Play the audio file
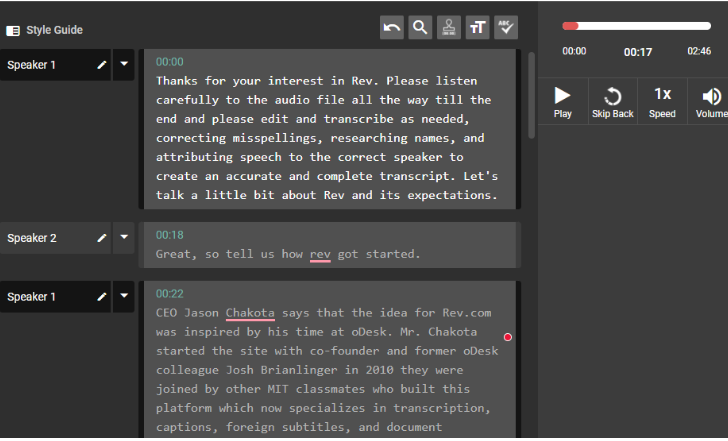 (563, 102)
